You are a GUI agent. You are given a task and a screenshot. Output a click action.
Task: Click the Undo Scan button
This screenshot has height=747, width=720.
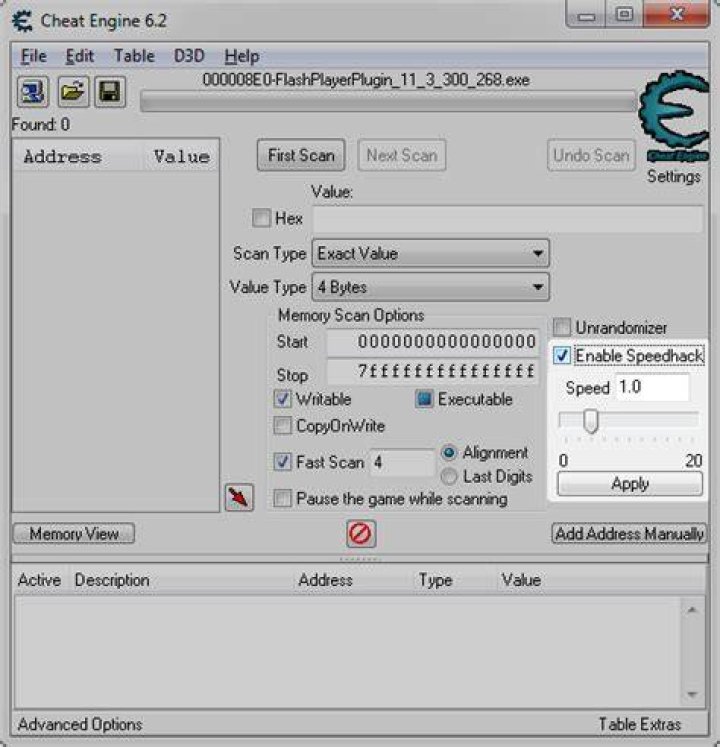[591, 155]
